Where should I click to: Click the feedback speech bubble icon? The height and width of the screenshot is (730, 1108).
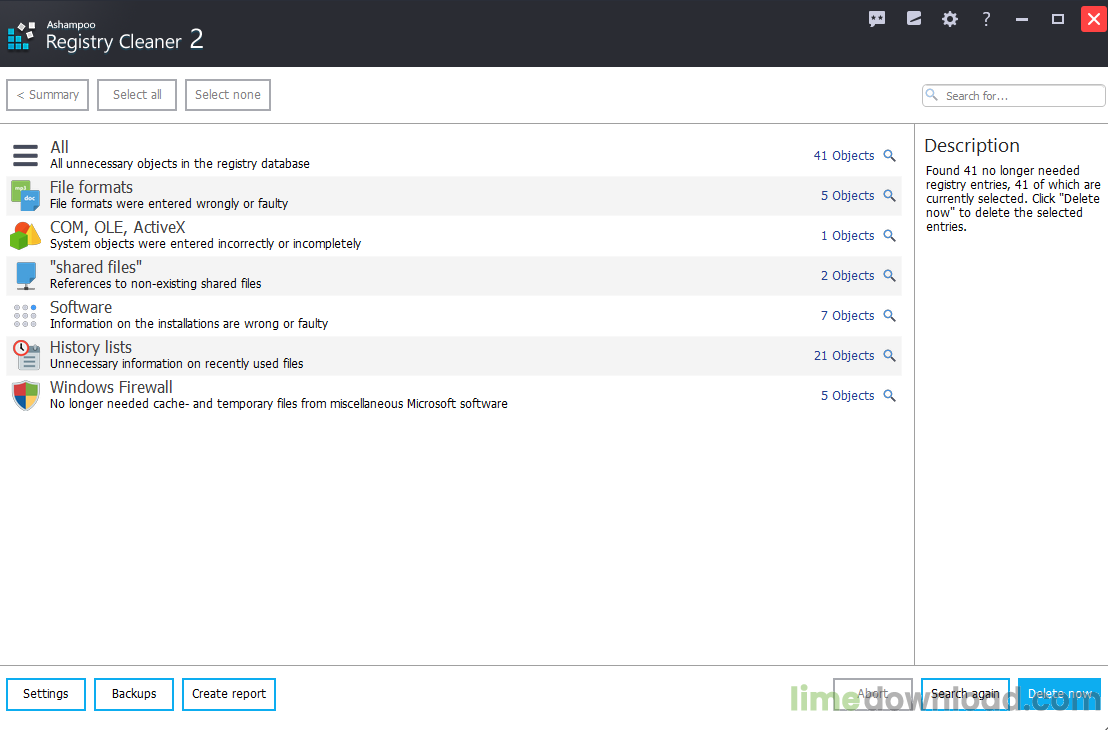(877, 18)
